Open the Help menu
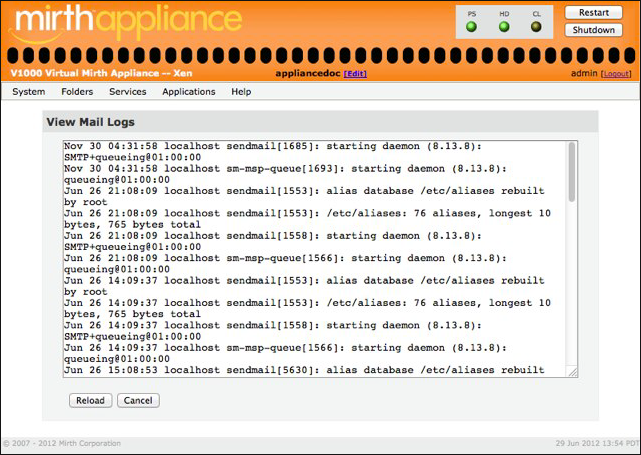 point(241,92)
